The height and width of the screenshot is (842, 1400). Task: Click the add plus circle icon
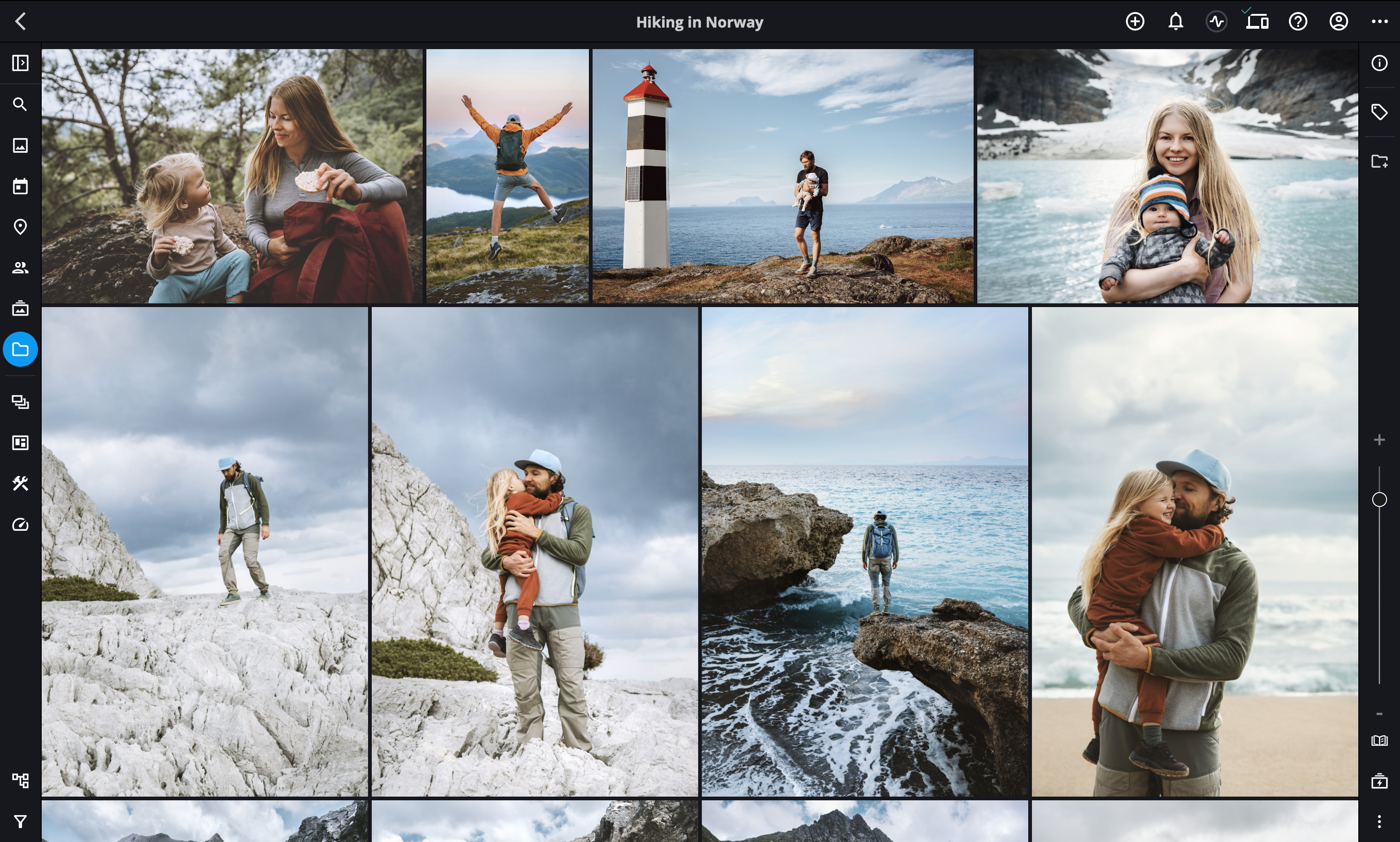pos(1135,22)
